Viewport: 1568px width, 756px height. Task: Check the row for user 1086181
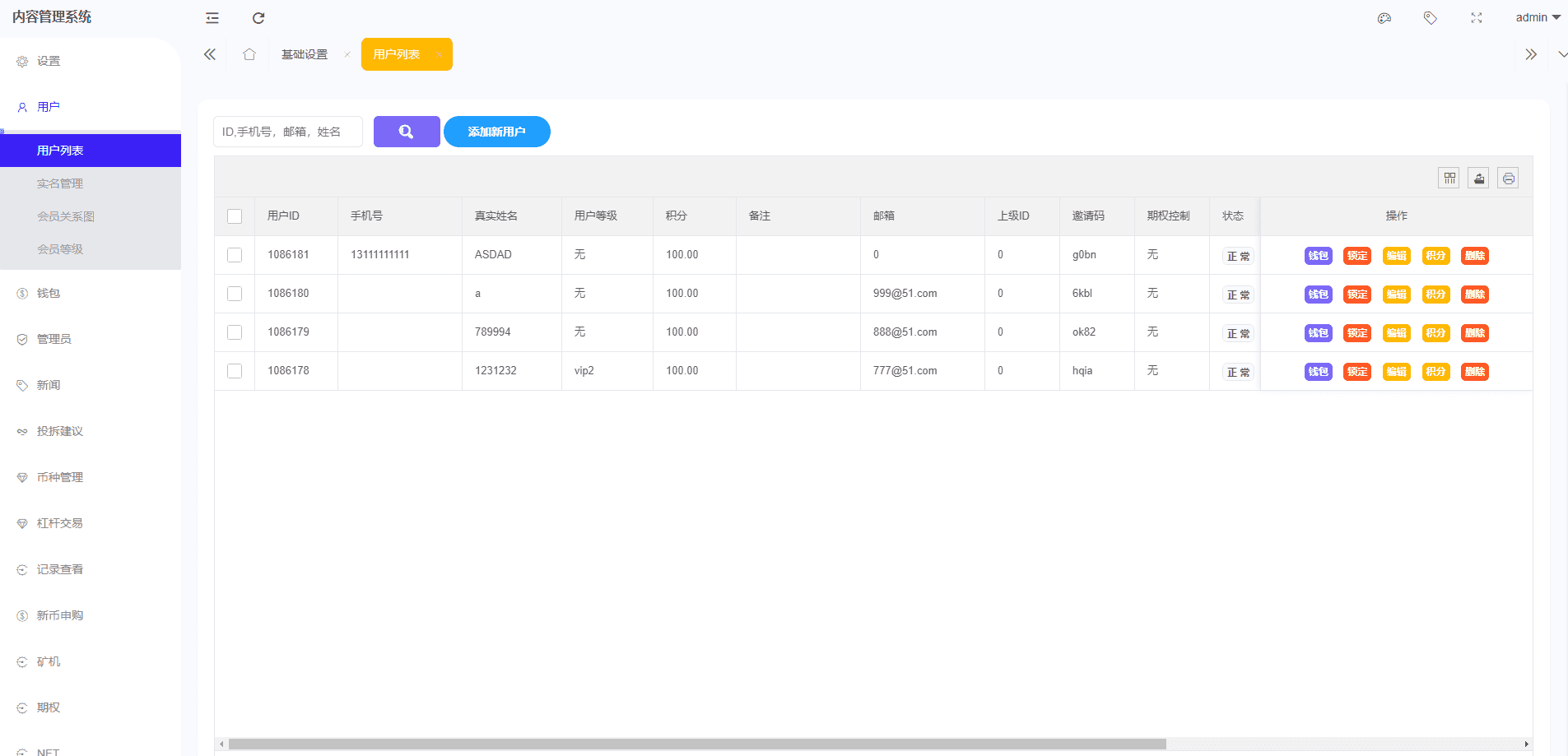(235, 255)
